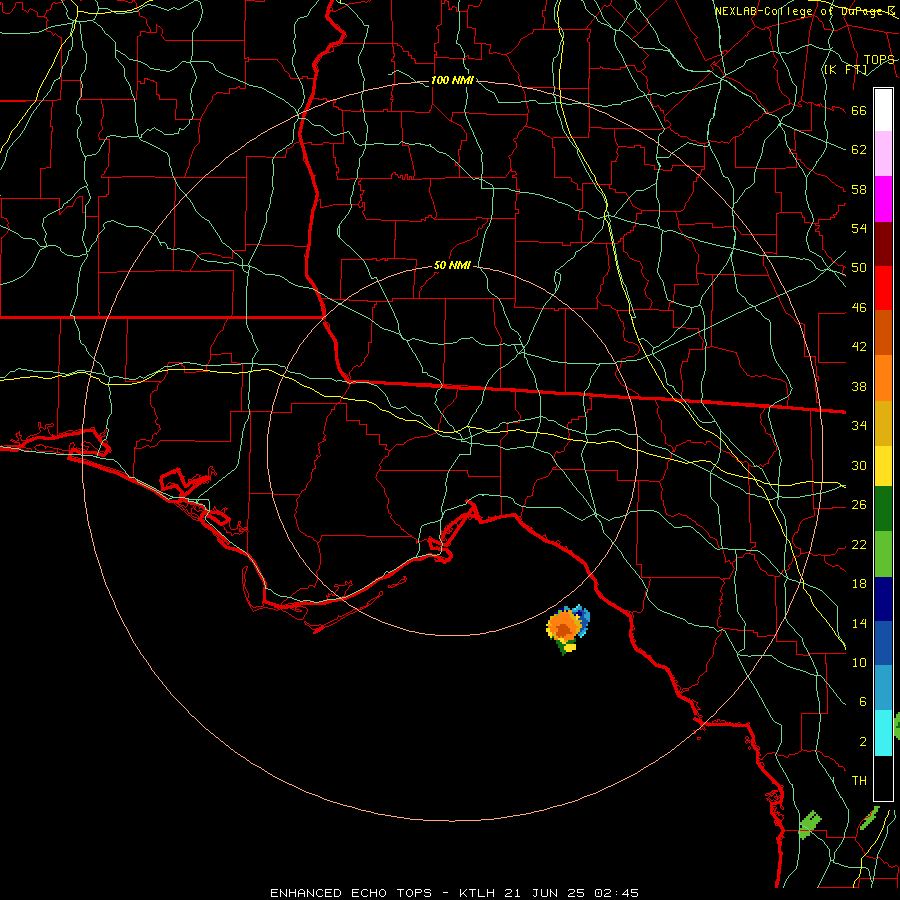Click the NEXLAB-College of DuPage credit text
The width and height of the screenshot is (900, 900).
(804, 11)
